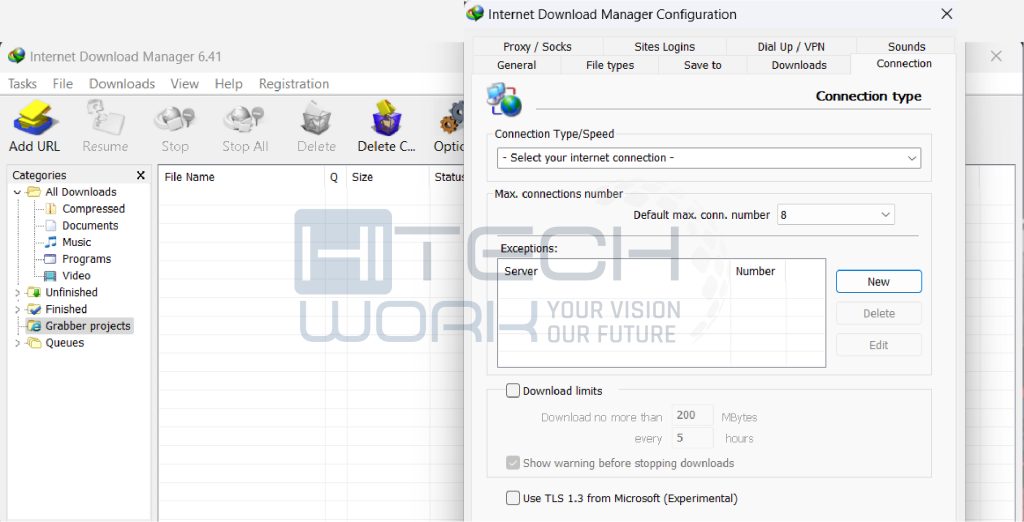Click the Delete exception button

[878, 314]
